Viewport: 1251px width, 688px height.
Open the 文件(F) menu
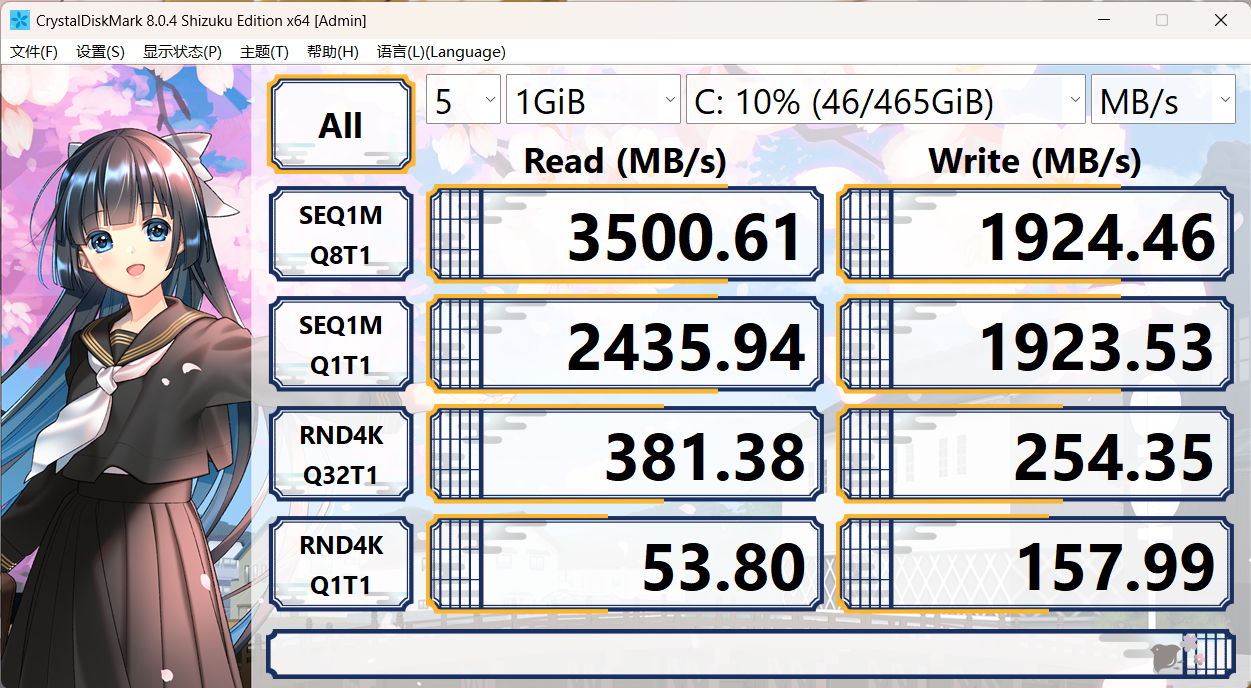pos(34,52)
